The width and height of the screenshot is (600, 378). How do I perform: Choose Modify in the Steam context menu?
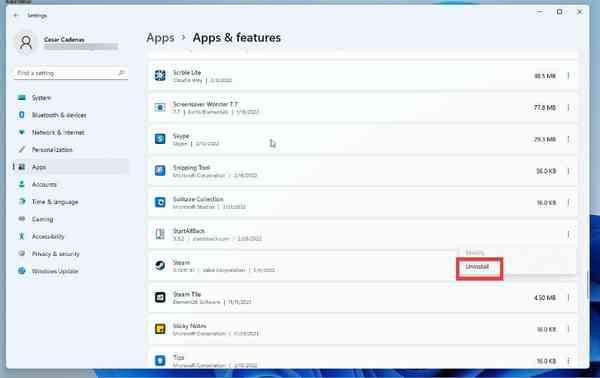tap(475, 253)
